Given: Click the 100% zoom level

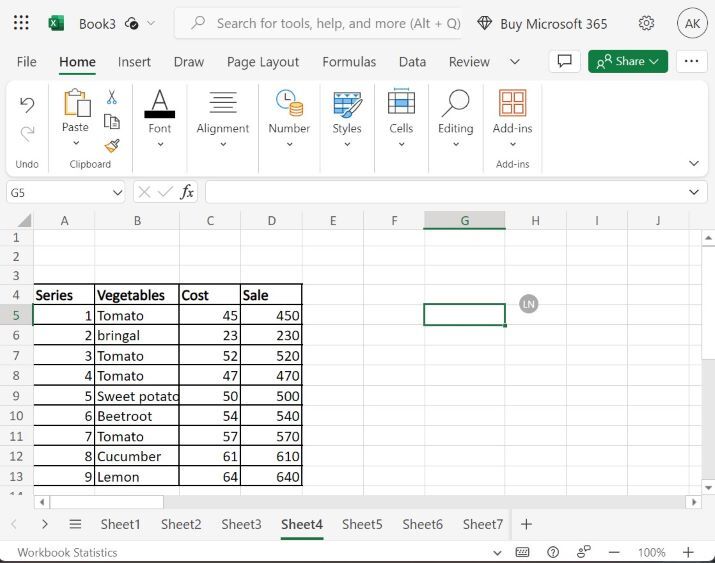Looking at the screenshot, I should click(651, 553).
